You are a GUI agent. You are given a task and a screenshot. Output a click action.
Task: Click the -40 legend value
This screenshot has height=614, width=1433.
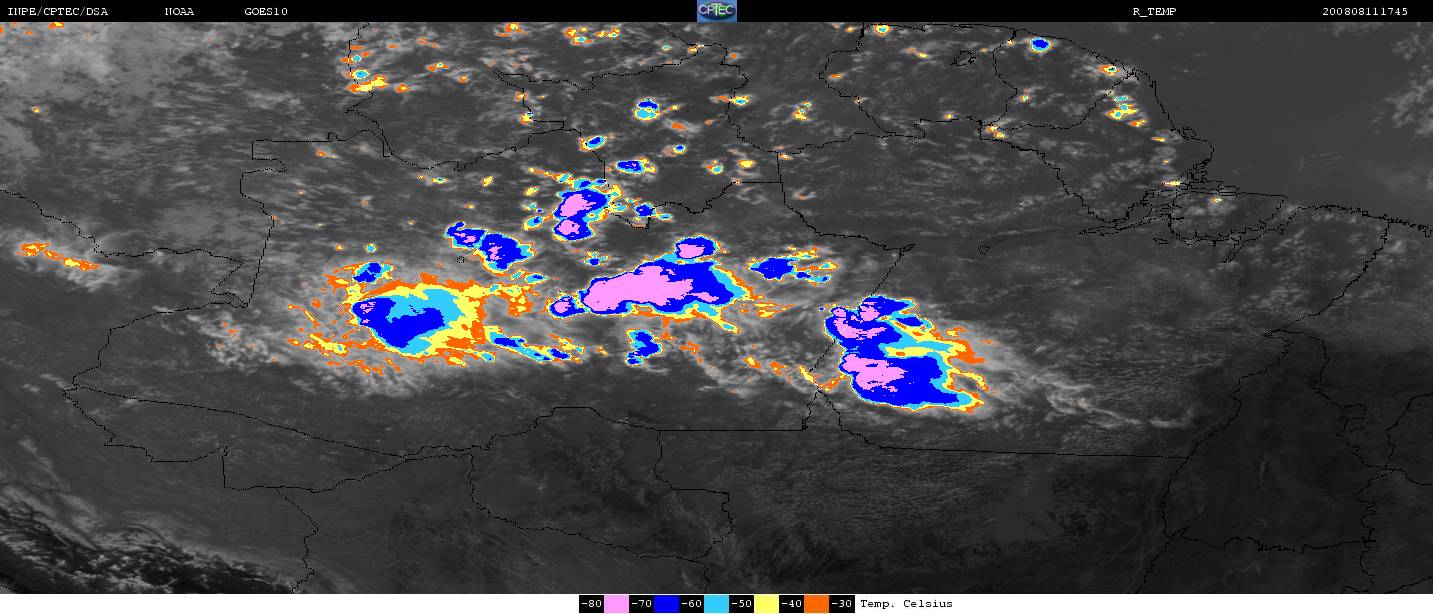click(x=791, y=604)
